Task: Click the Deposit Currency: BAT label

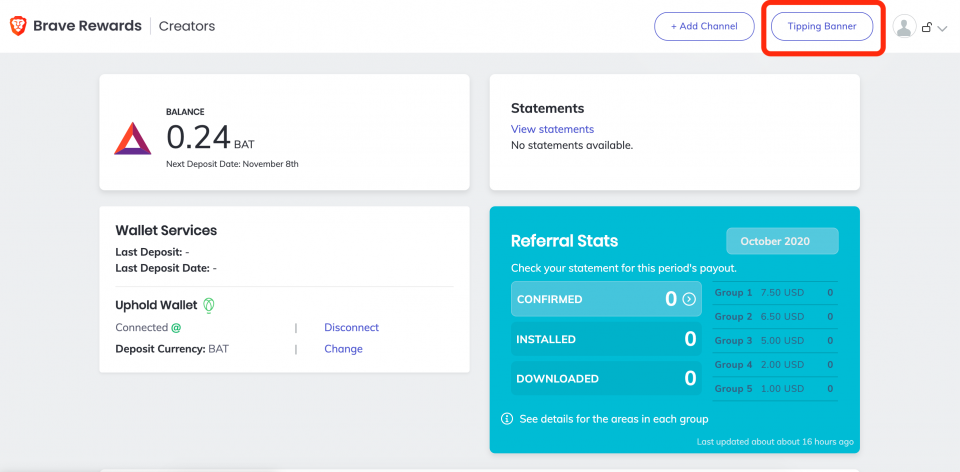Action: pos(172,349)
